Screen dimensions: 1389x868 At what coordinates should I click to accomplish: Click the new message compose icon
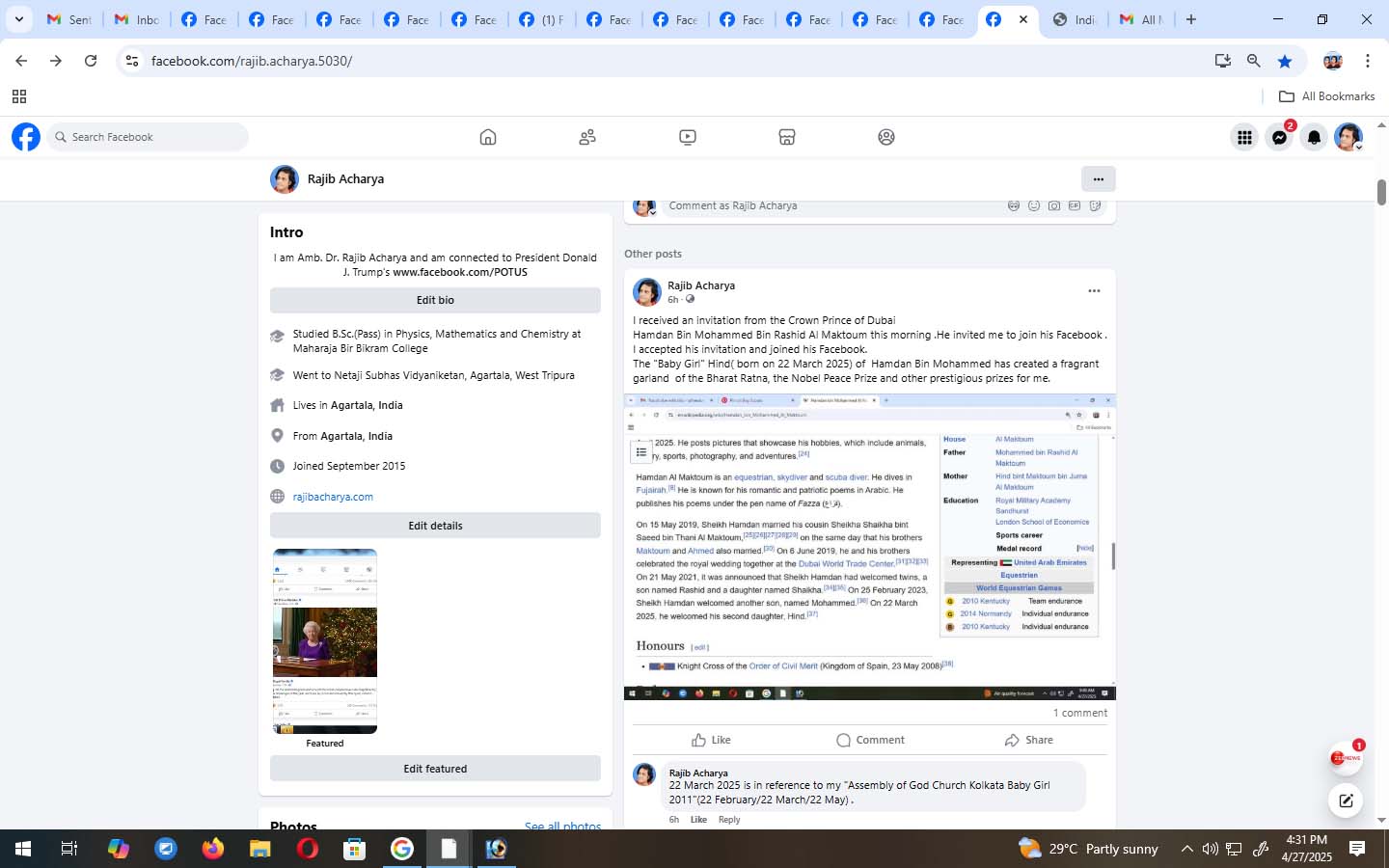click(x=1346, y=800)
